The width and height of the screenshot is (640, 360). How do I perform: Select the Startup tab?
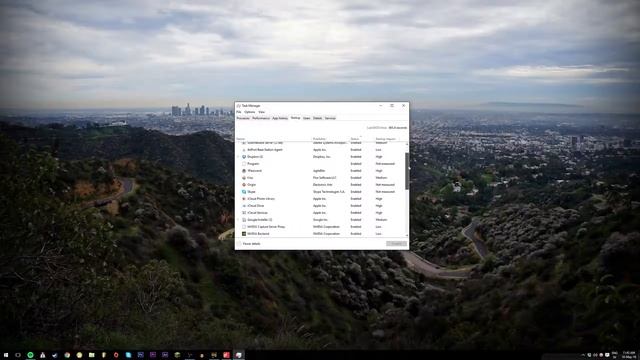pyautogui.click(x=296, y=118)
